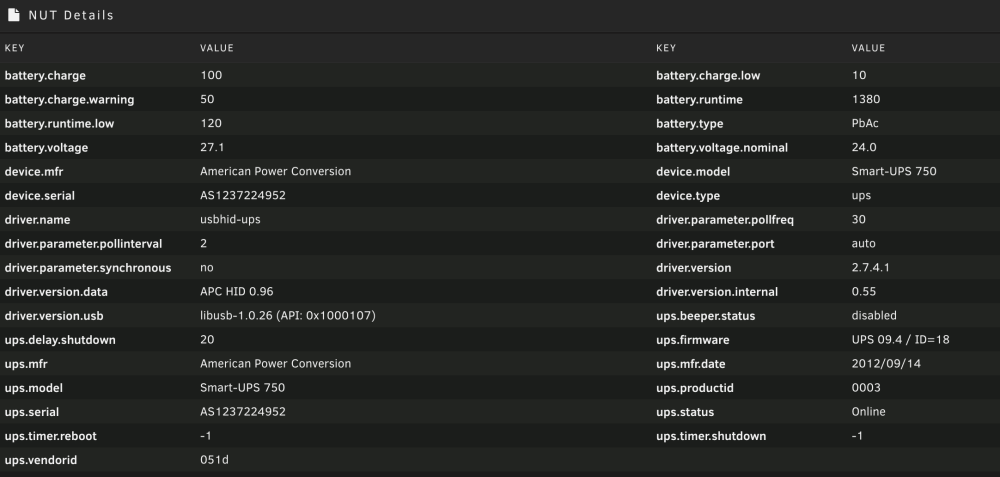Select the port value auto

(864, 244)
